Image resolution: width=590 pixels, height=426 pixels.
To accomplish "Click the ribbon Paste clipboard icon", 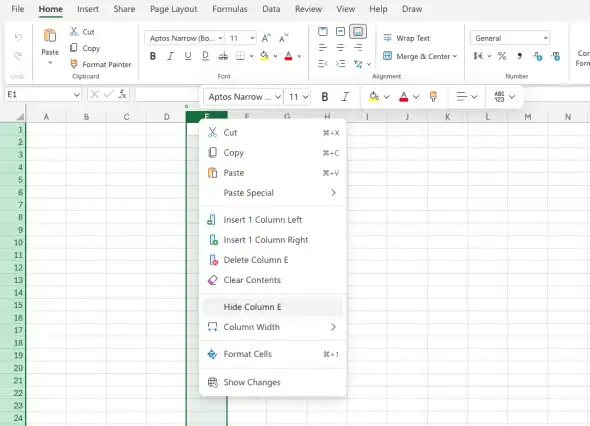I will (50, 36).
